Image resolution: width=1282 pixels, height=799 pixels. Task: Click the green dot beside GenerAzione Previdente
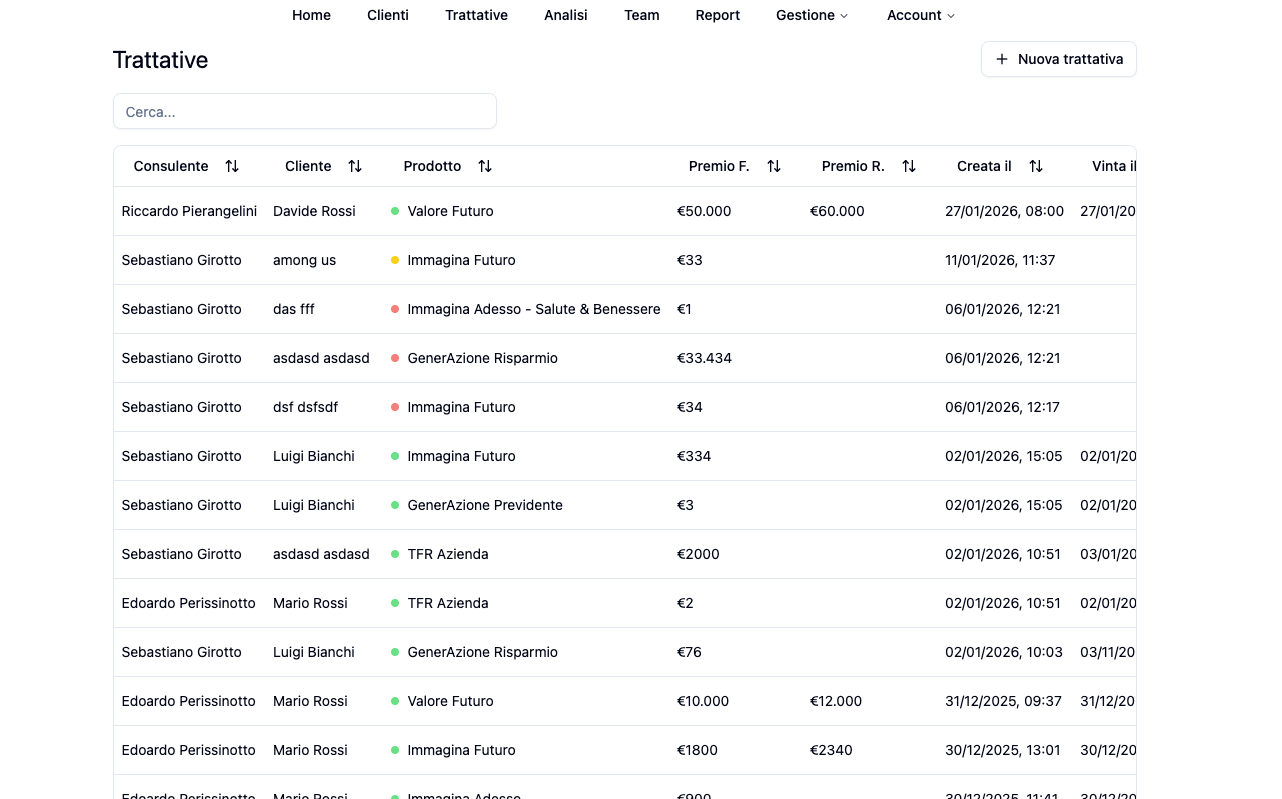coord(395,505)
